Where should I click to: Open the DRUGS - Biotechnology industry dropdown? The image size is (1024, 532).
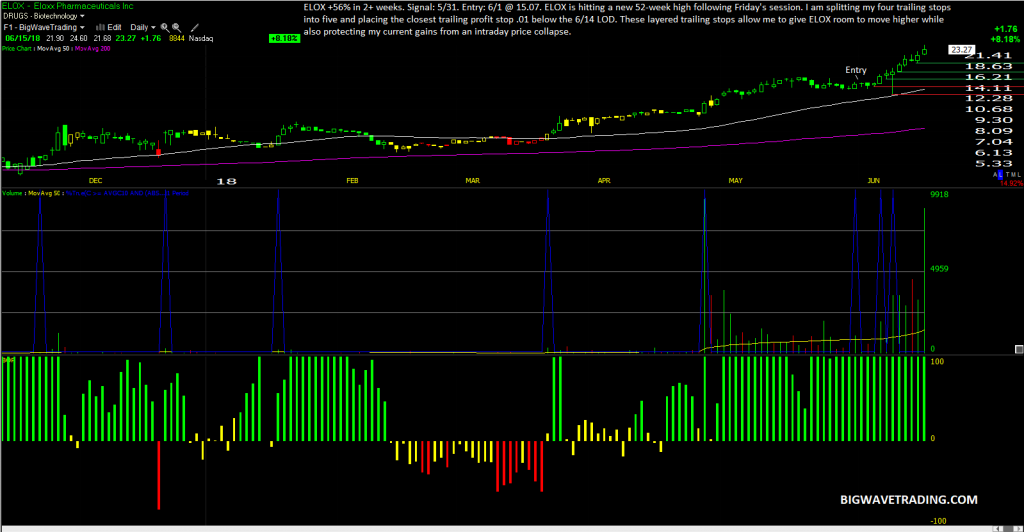point(44,16)
